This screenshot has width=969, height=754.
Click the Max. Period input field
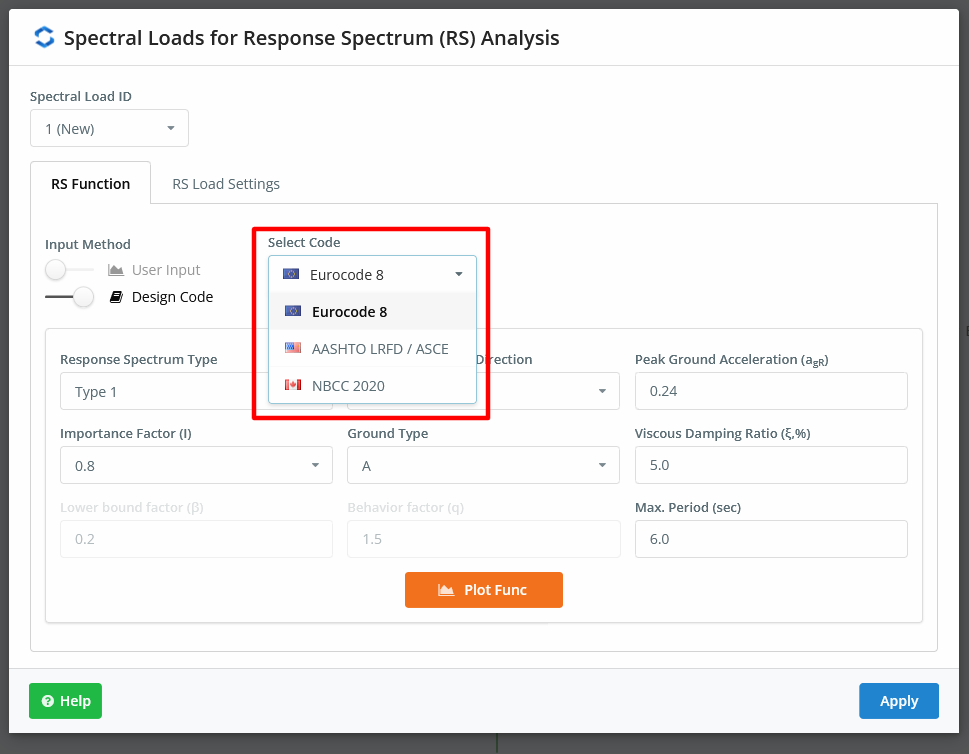coord(771,539)
